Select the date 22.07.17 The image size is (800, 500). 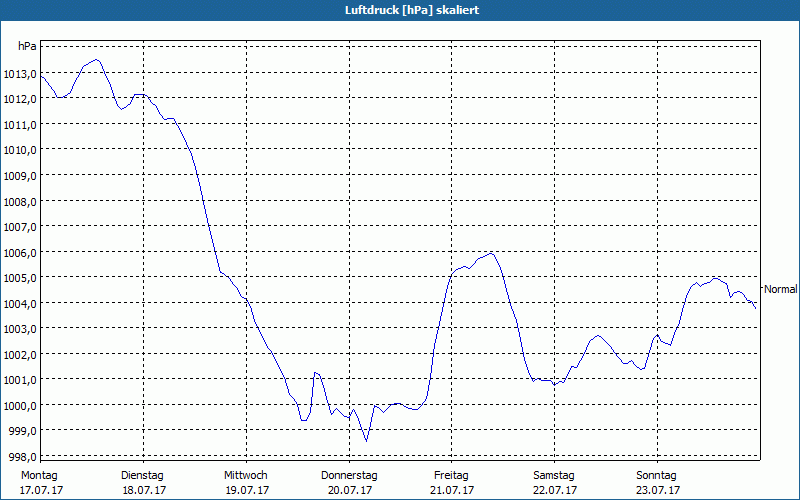point(555,491)
